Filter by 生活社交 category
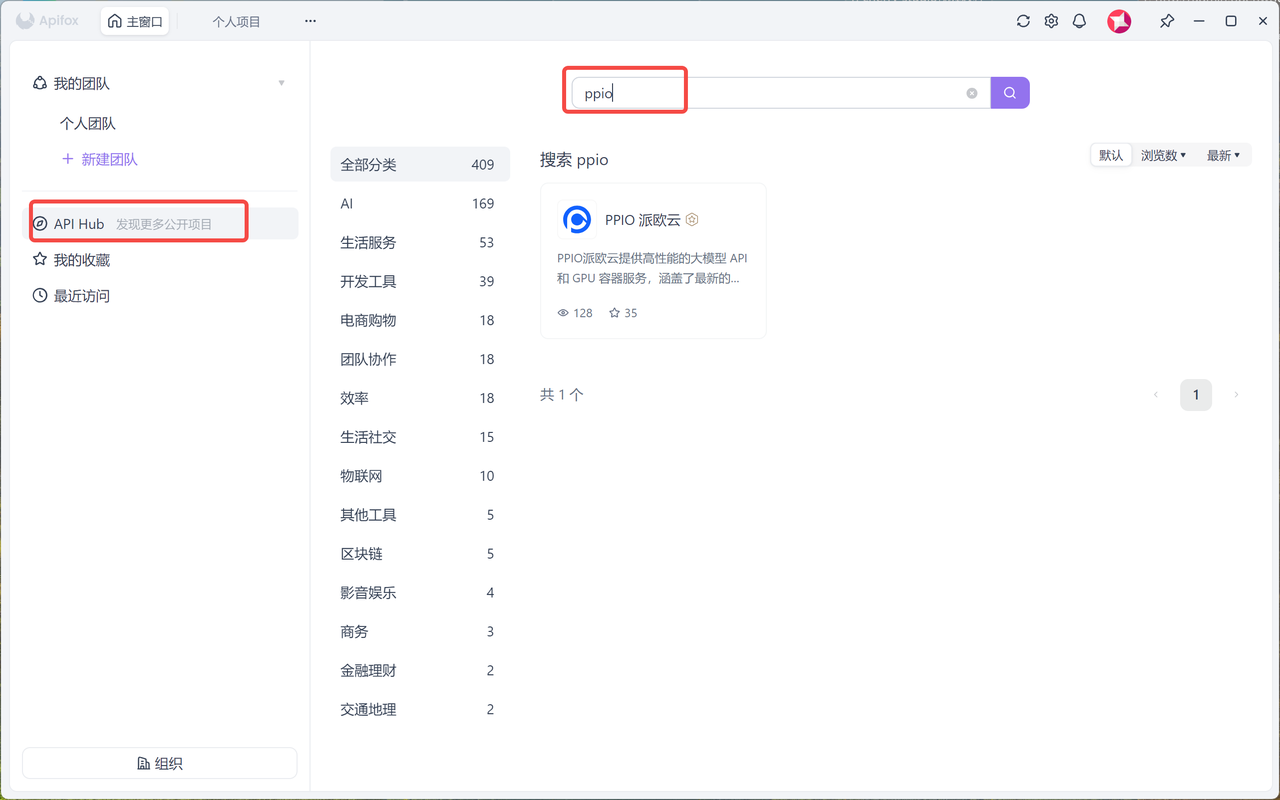1280x800 pixels. pyautogui.click(x=420, y=437)
